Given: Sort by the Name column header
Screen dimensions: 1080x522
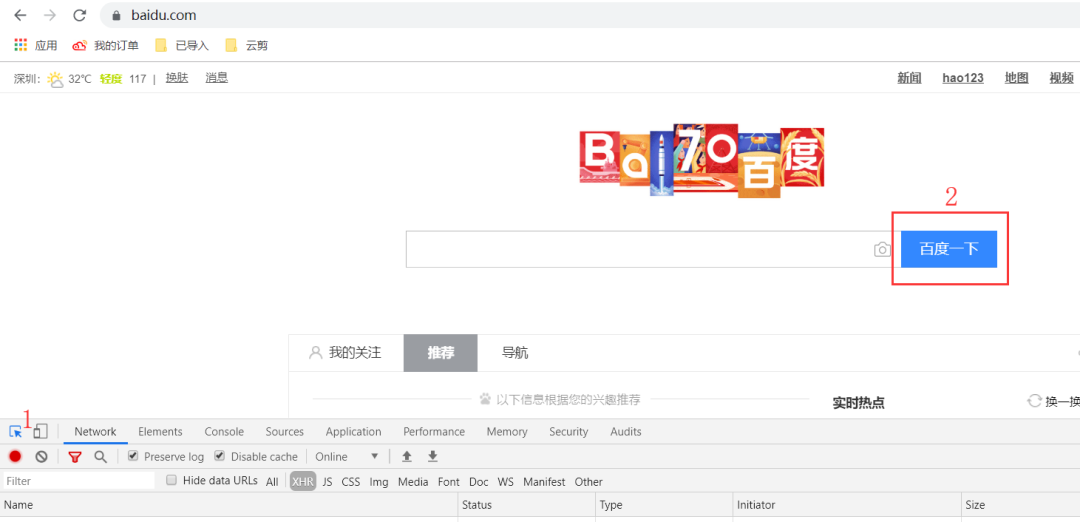Looking at the screenshot, I should [x=229, y=505].
